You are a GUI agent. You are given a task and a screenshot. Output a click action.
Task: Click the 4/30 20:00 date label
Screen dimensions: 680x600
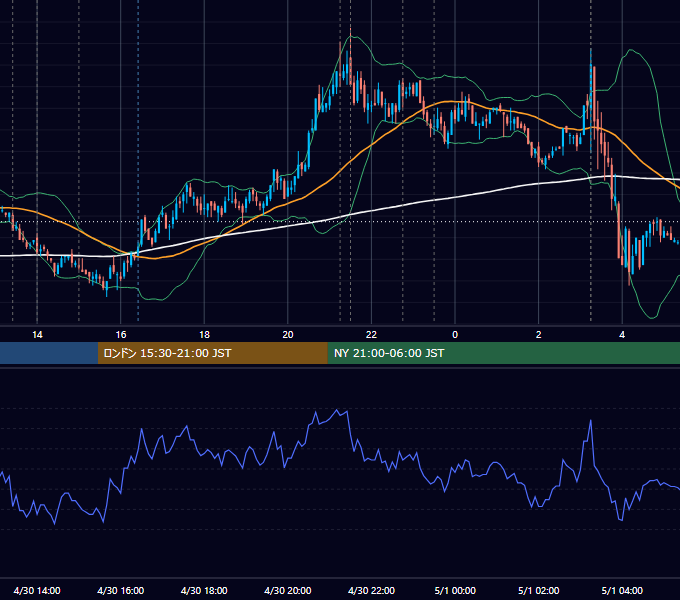click(x=288, y=590)
